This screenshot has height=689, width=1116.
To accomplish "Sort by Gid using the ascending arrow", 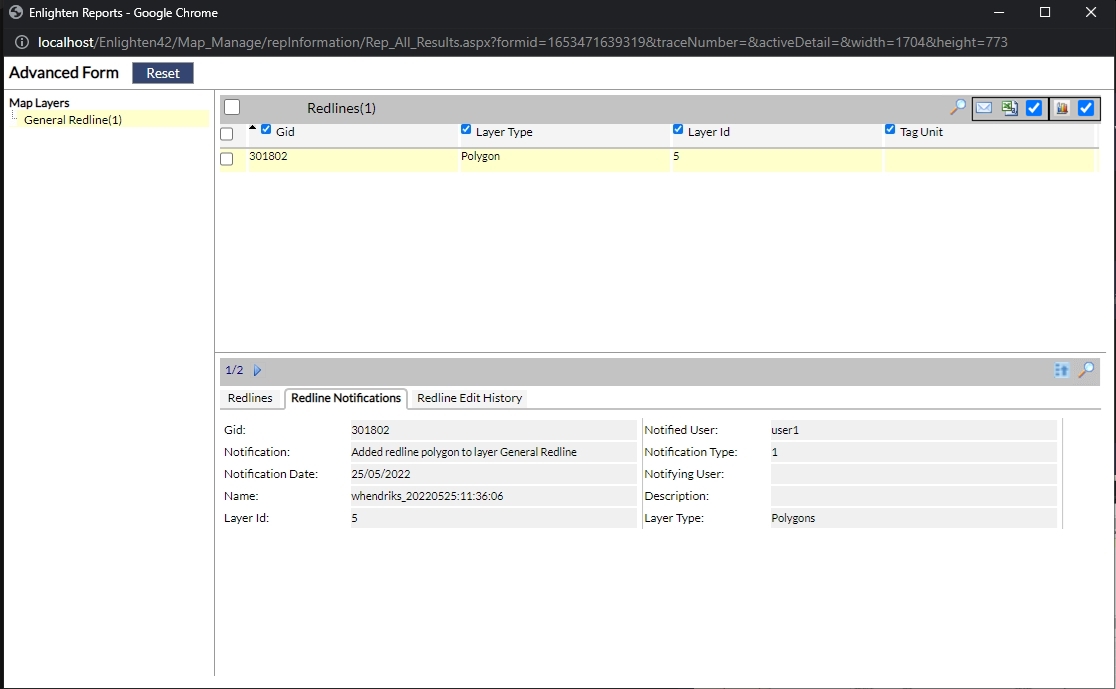I will point(253,128).
